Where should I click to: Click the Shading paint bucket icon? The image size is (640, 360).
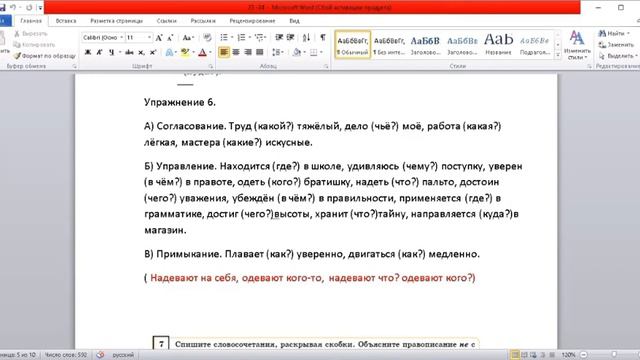(297, 52)
